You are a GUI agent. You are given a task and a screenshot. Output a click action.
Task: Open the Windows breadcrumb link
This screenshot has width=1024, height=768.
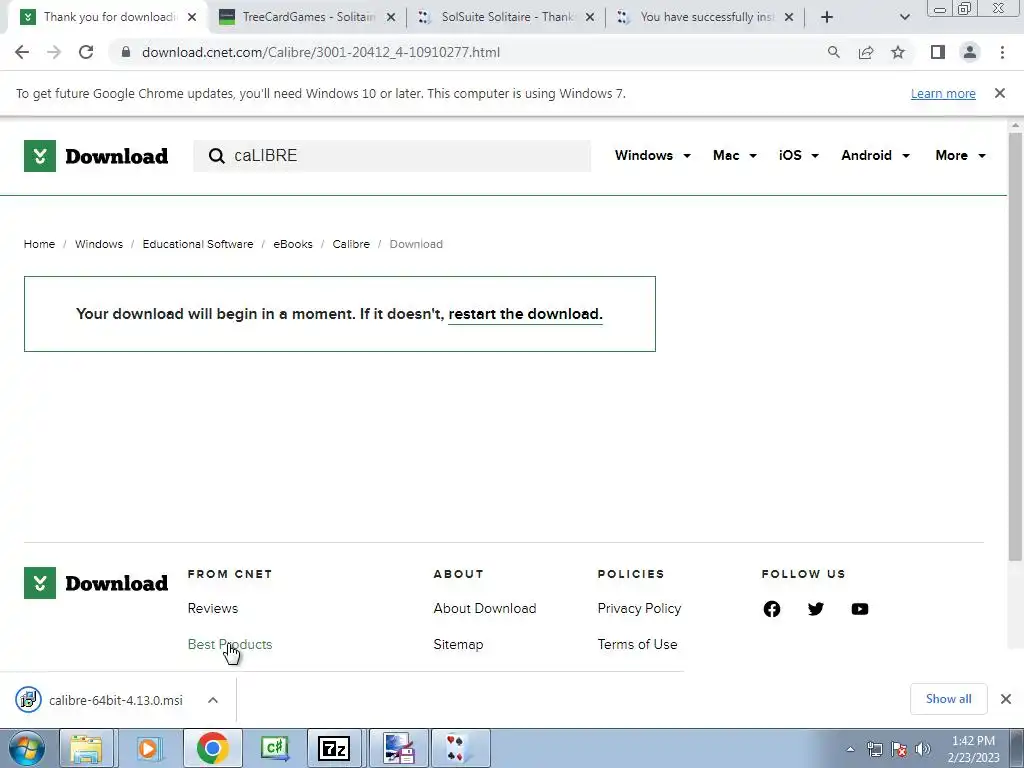pos(99,244)
